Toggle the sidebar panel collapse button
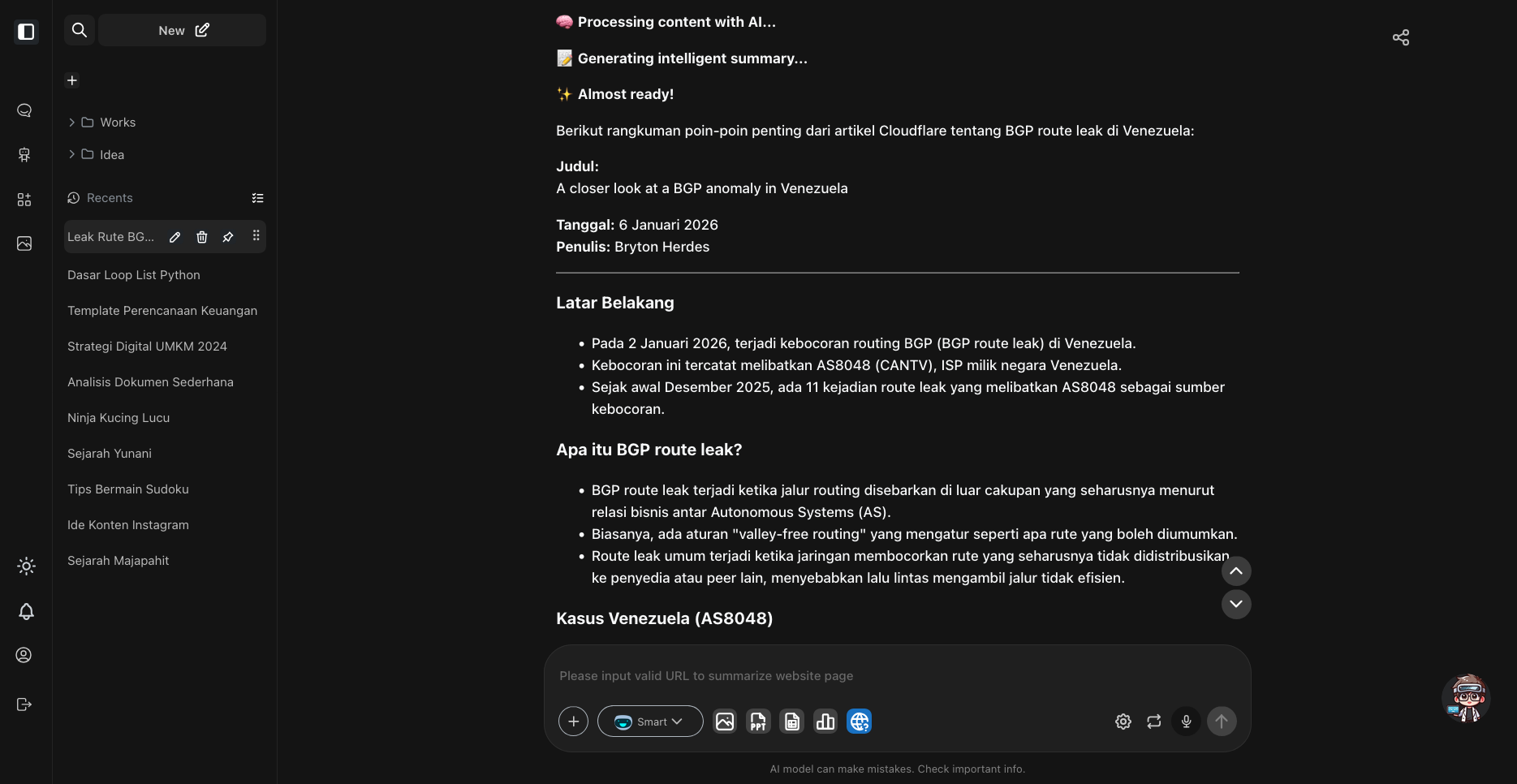Viewport: 1517px width, 784px height. 26,32
